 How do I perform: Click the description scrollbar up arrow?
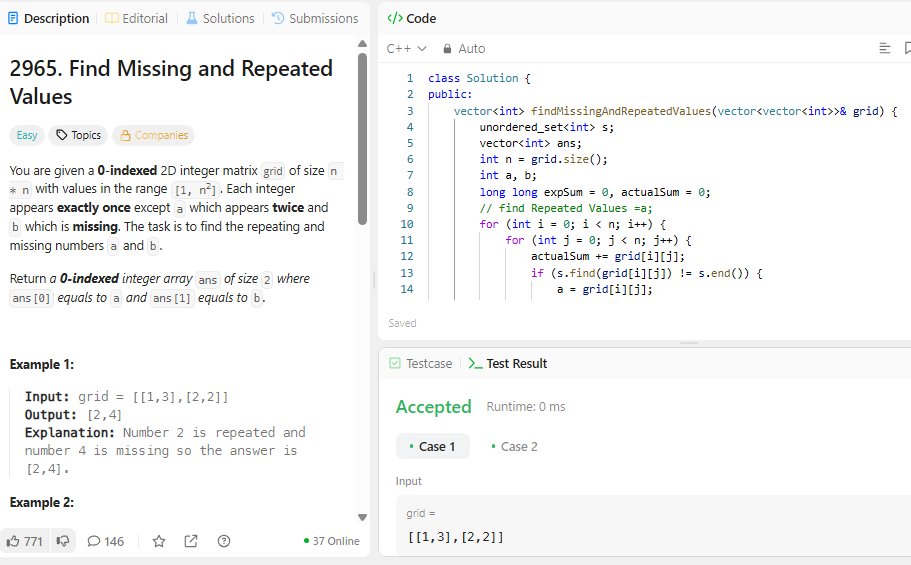pyautogui.click(x=363, y=44)
